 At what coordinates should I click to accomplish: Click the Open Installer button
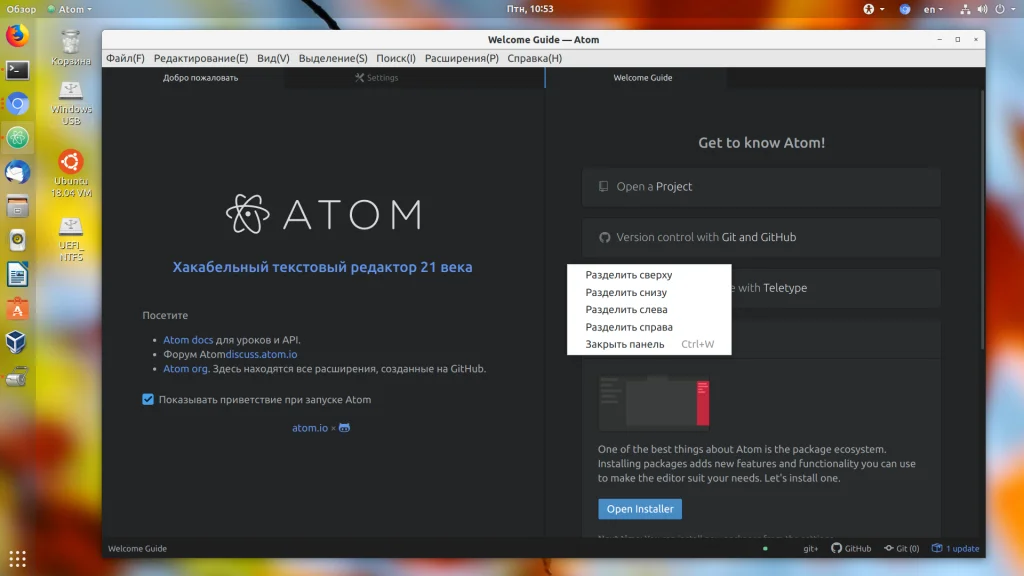(x=640, y=509)
